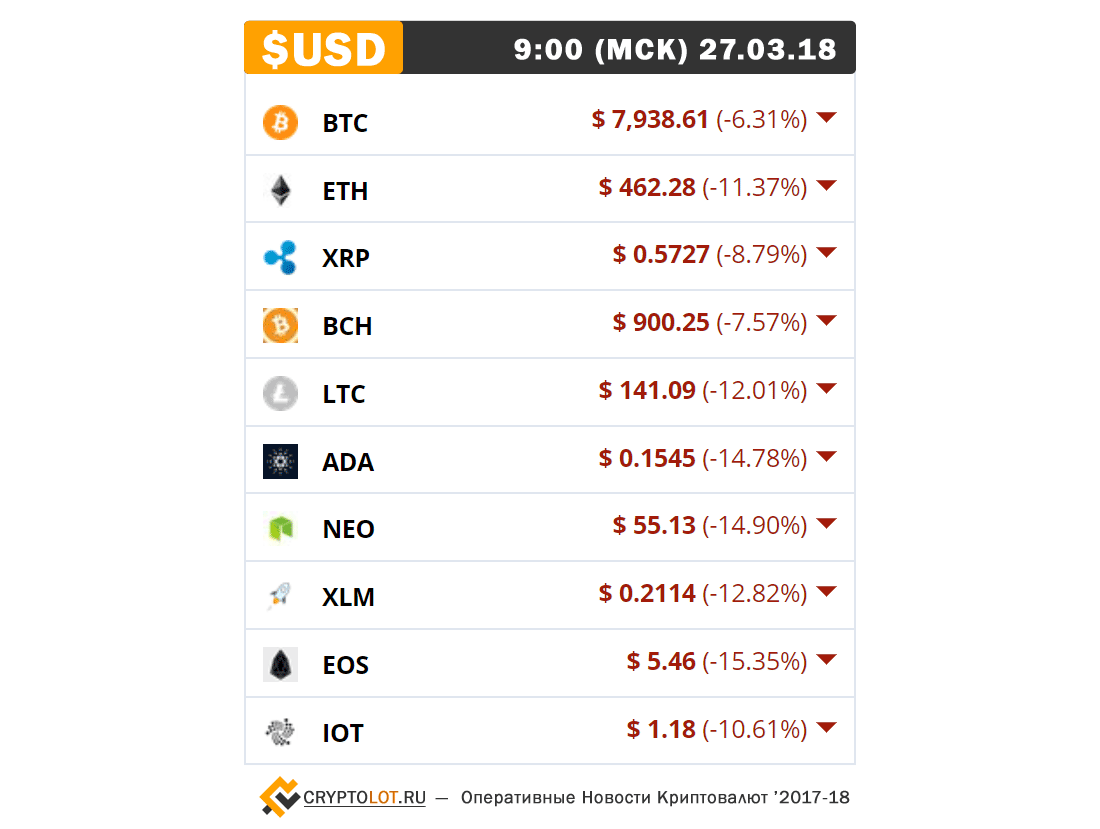
Task: Click the Bitcoin BTC coin icon
Action: coord(280,122)
